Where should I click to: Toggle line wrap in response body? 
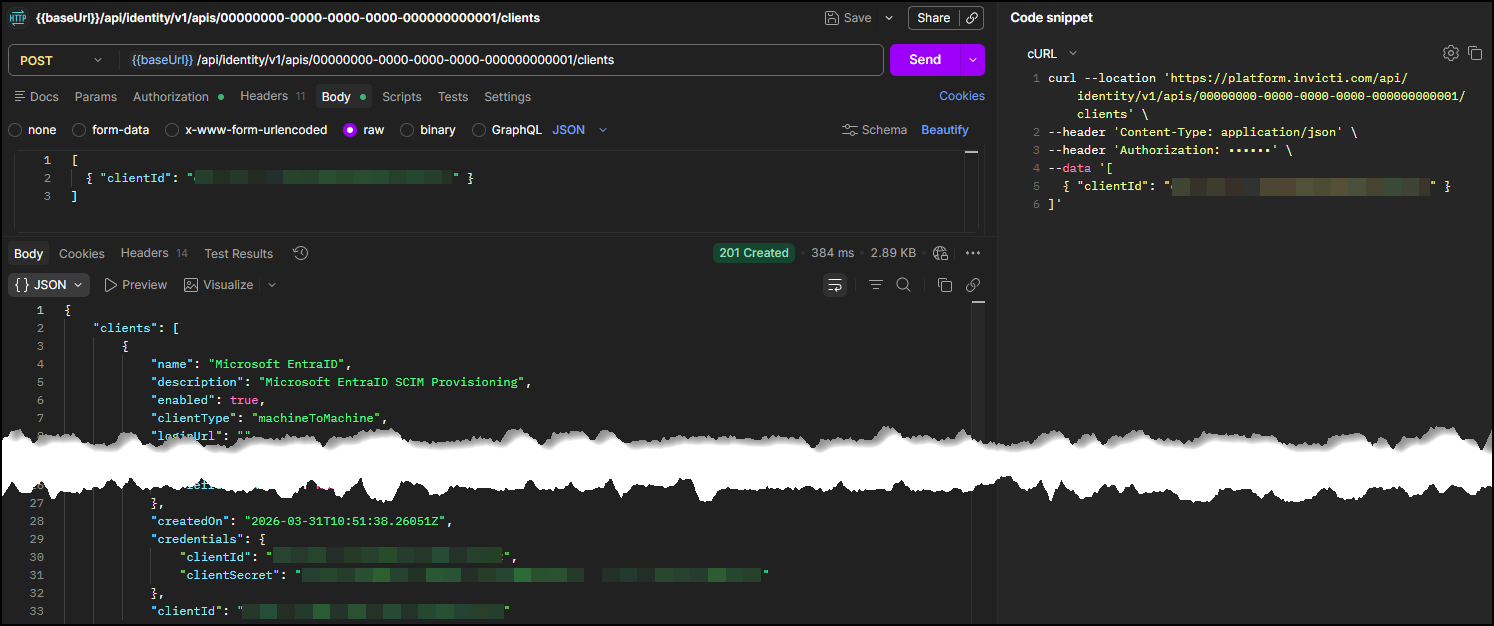point(834,285)
